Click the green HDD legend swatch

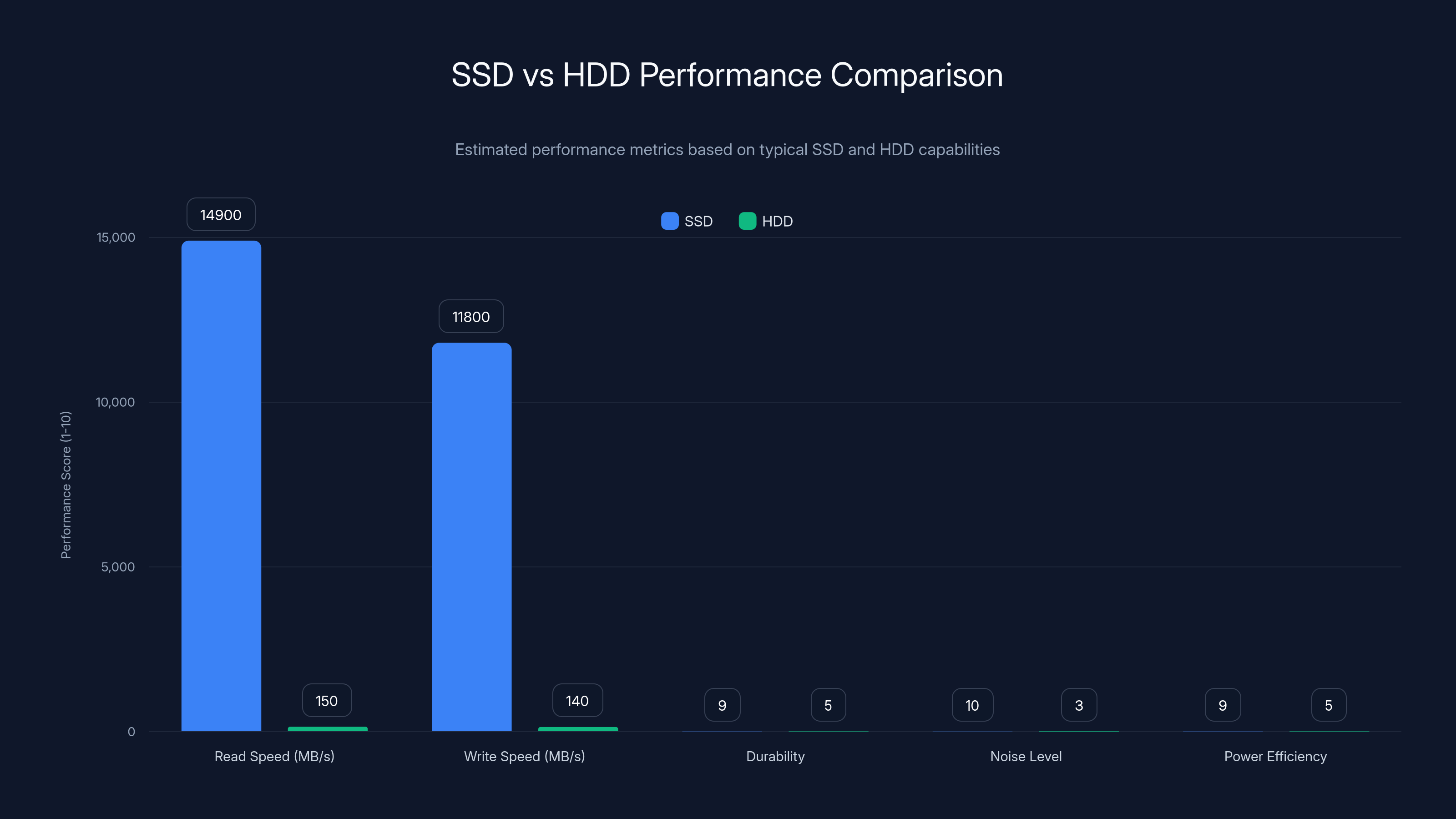click(747, 221)
